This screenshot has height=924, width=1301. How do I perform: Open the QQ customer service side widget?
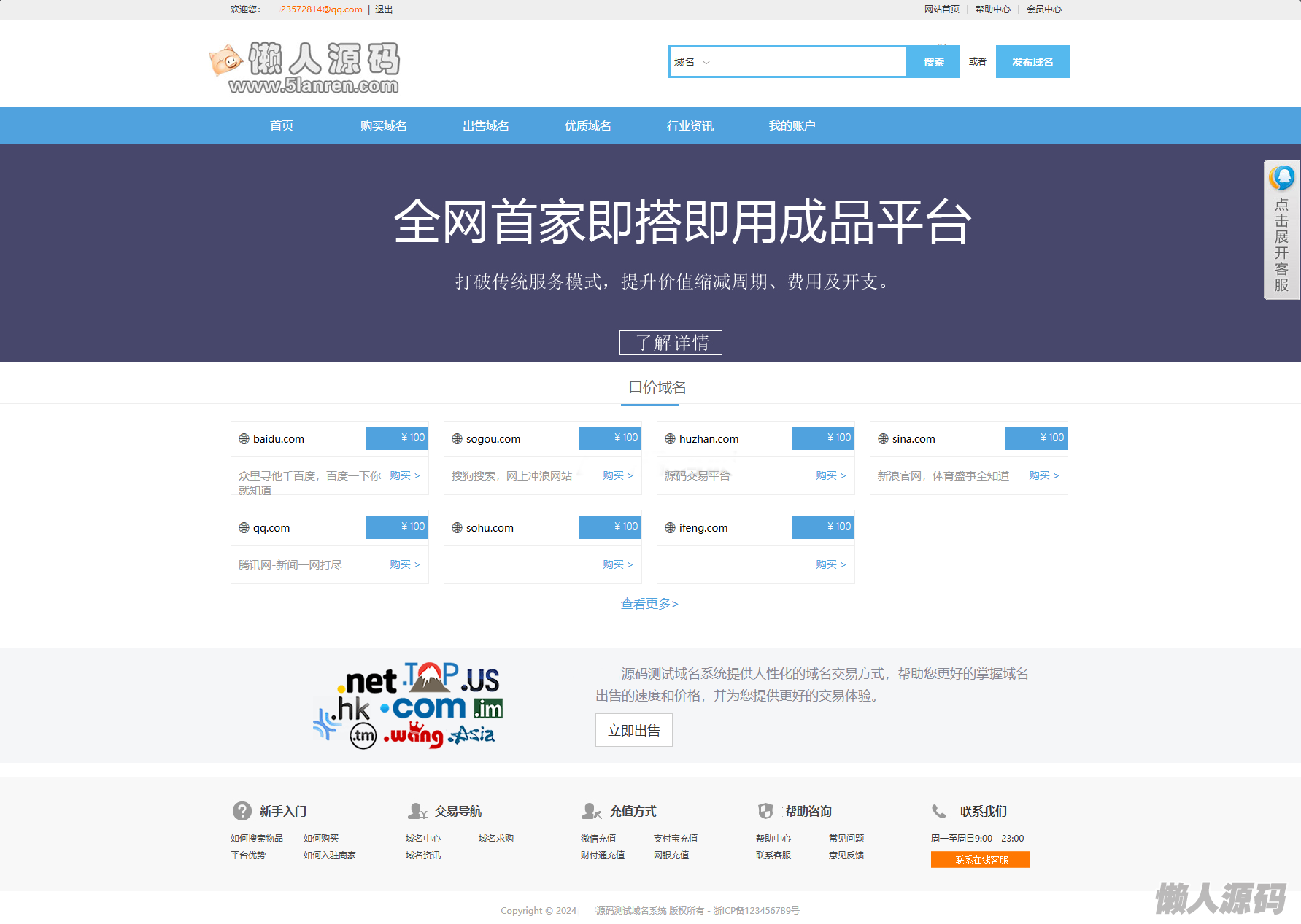pos(1281,230)
